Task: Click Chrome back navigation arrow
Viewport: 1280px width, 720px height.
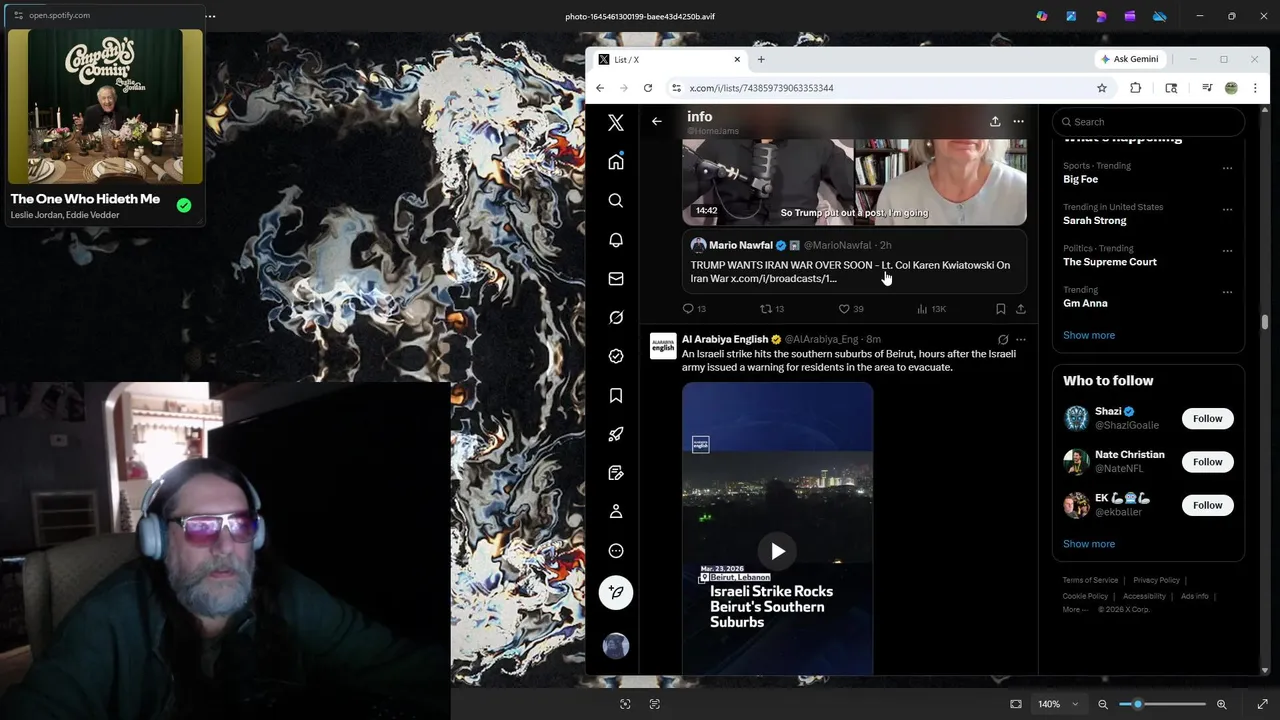Action: click(600, 88)
